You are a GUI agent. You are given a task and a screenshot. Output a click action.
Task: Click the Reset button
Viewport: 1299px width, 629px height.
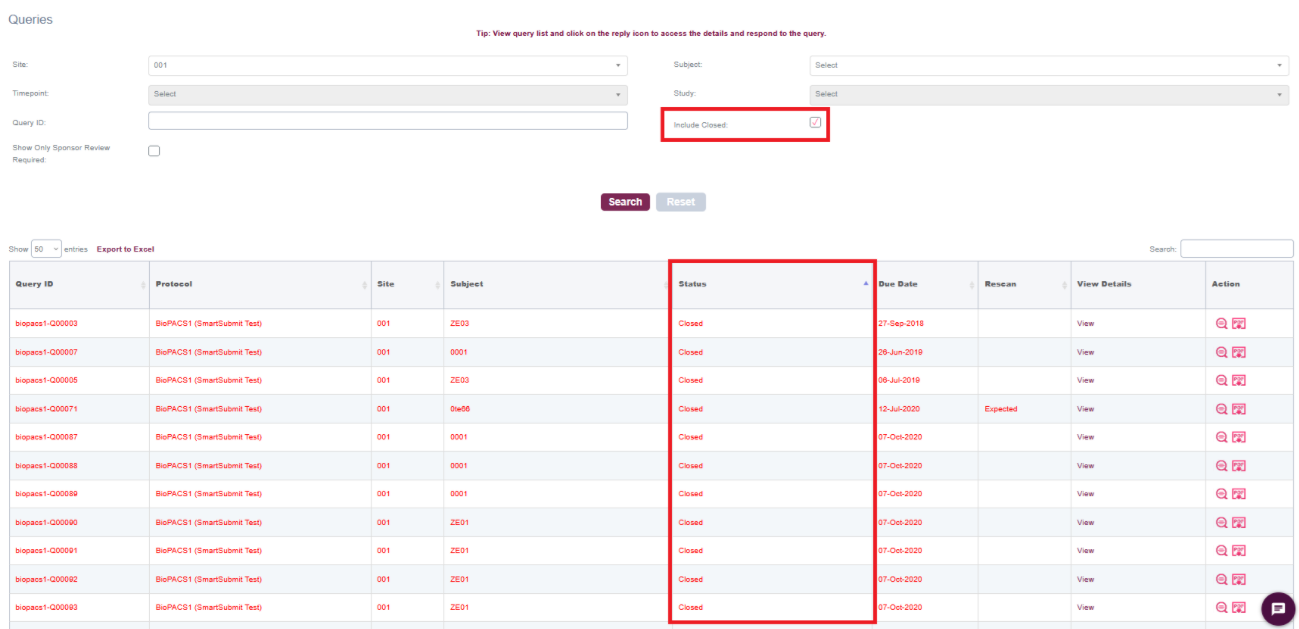click(x=680, y=202)
